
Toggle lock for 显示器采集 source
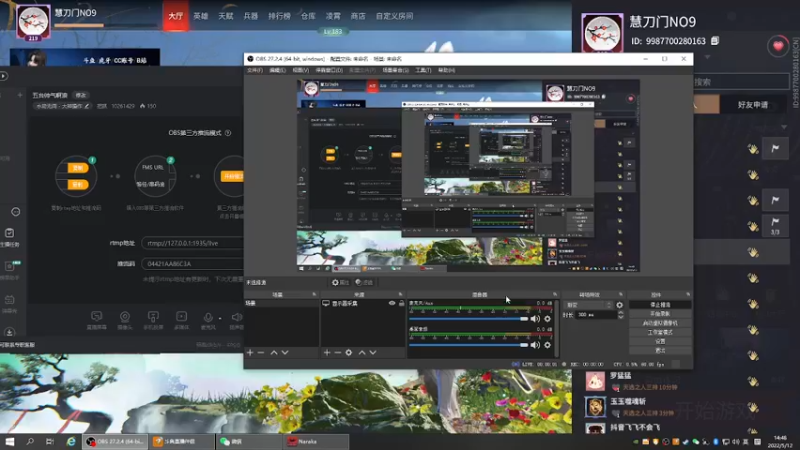tap(402, 303)
